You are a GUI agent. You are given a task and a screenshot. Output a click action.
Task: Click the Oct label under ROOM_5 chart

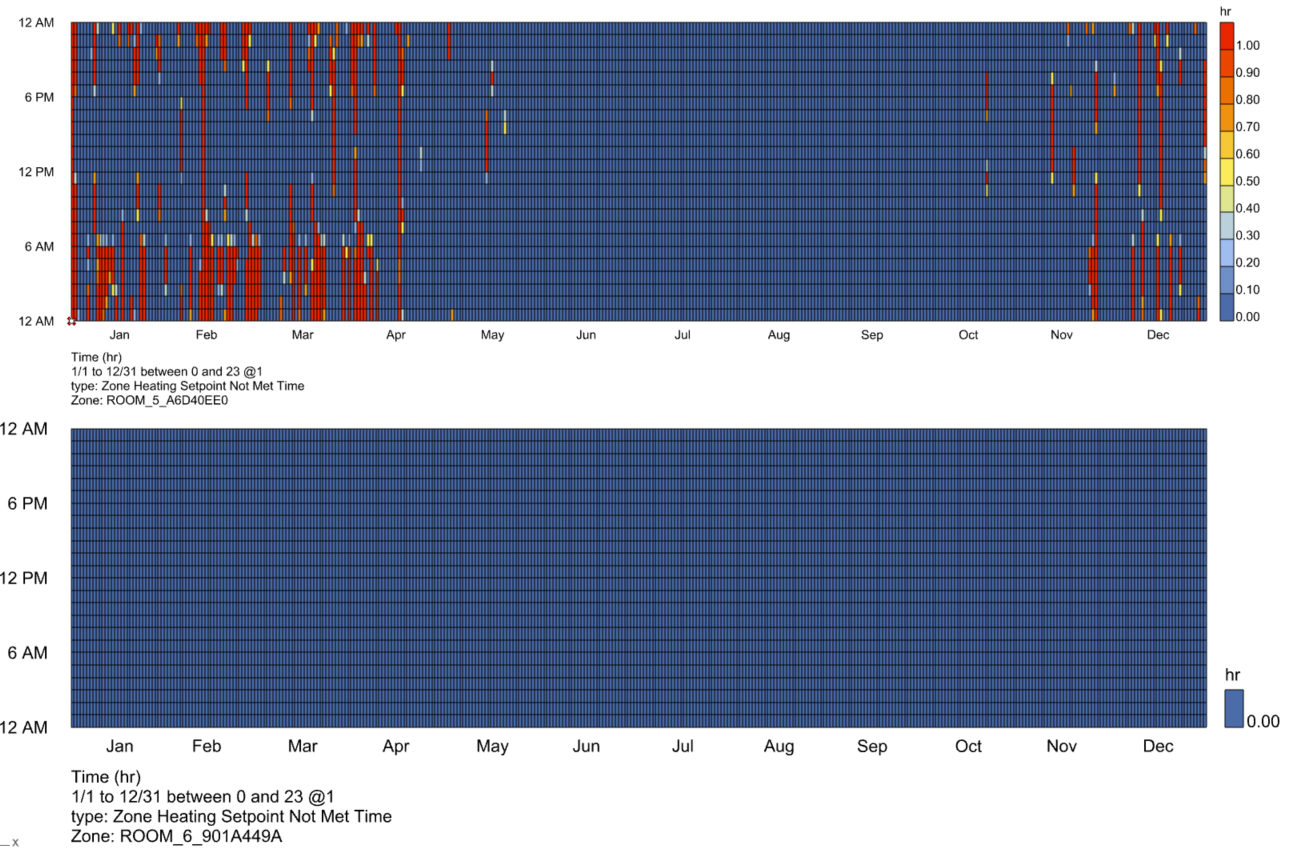[x=968, y=335]
